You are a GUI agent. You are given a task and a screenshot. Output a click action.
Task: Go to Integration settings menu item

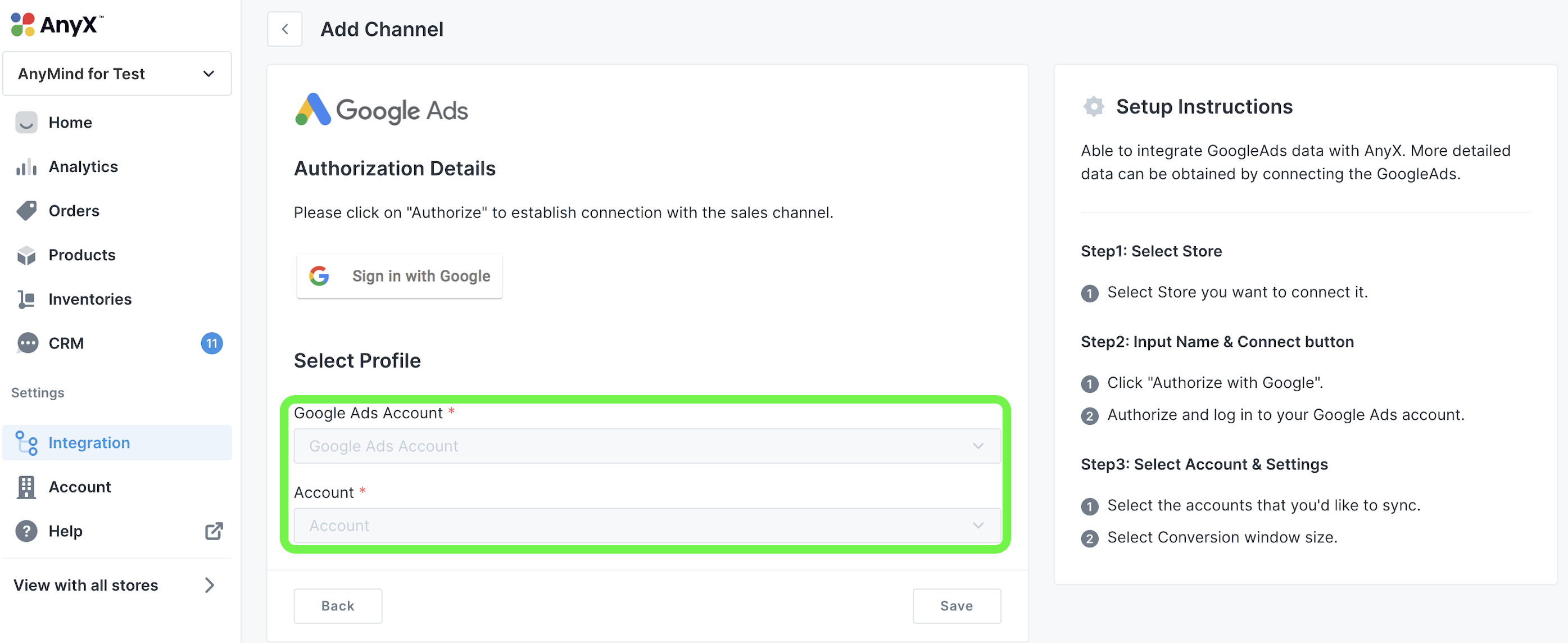tap(89, 443)
